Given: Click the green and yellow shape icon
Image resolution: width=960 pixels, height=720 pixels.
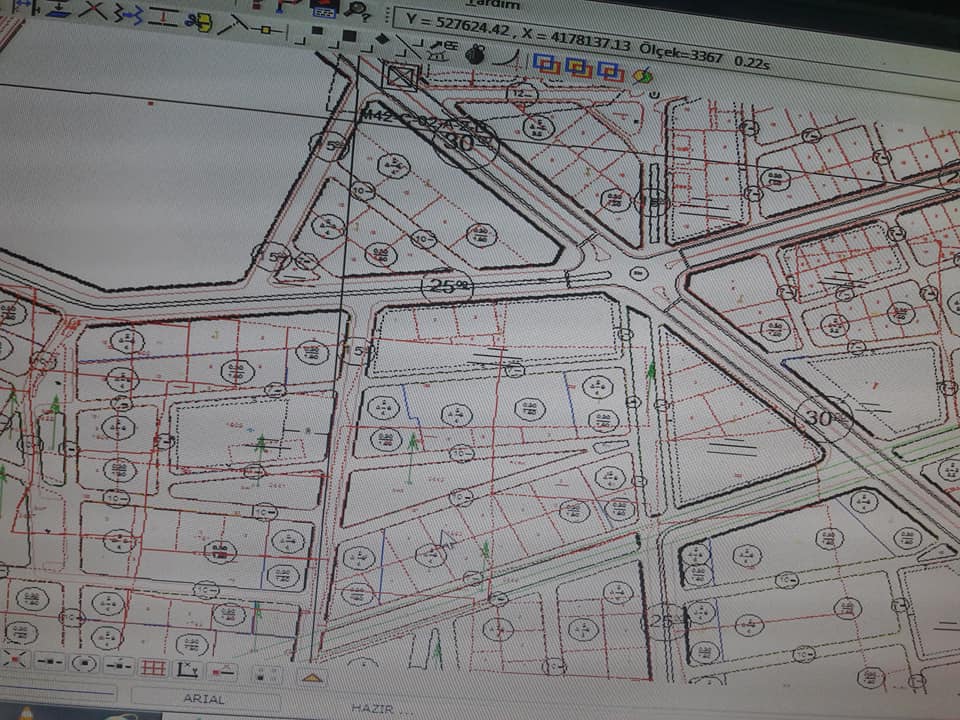Looking at the screenshot, I should pos(643,75).
